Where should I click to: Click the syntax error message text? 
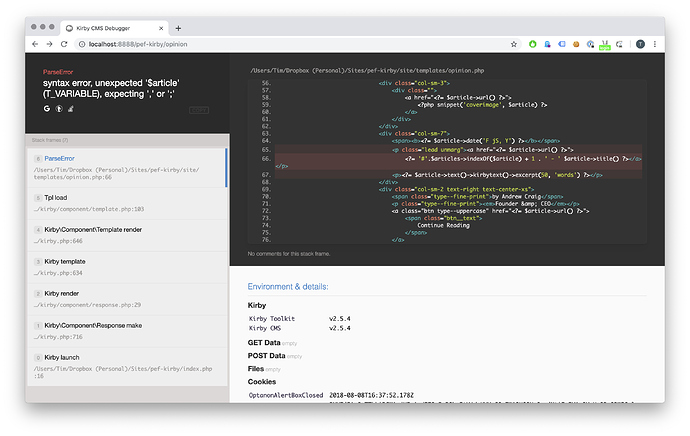(111, 88)
